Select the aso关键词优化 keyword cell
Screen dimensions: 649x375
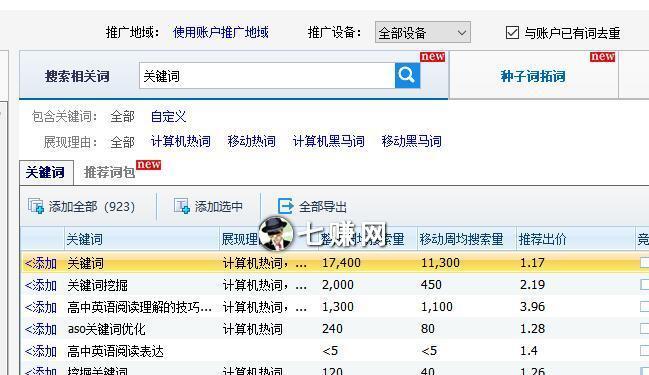click(106, 329)
